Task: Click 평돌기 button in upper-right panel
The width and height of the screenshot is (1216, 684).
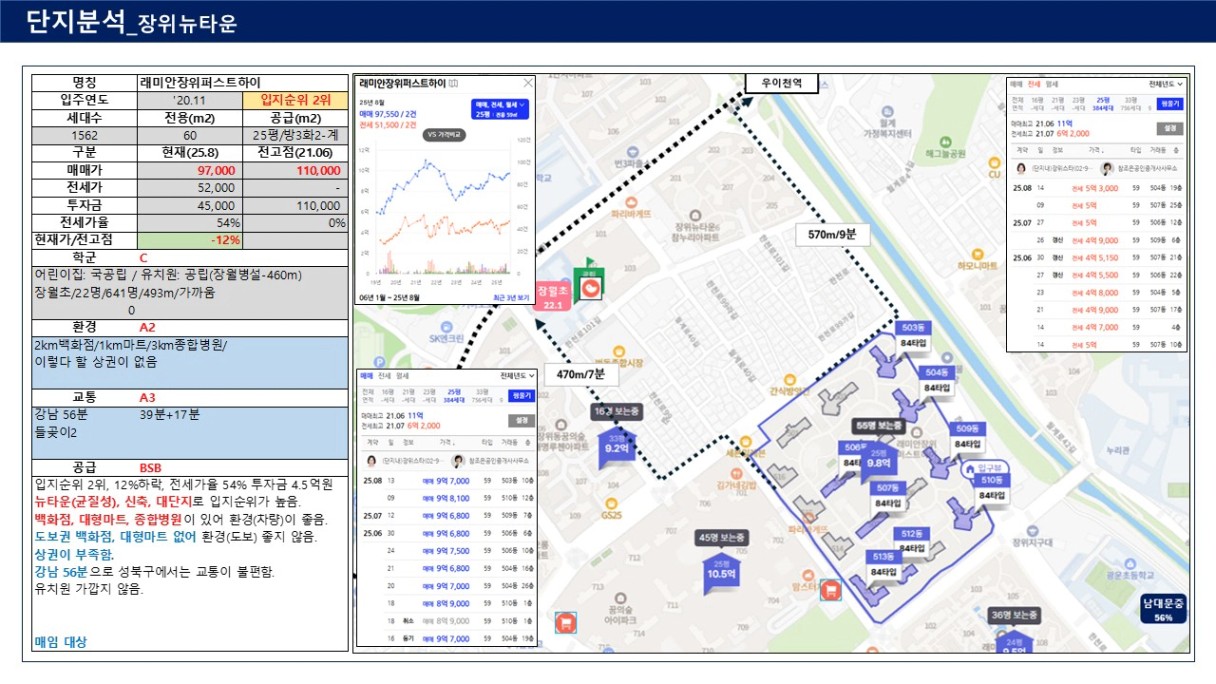Action: (1171, 103)
